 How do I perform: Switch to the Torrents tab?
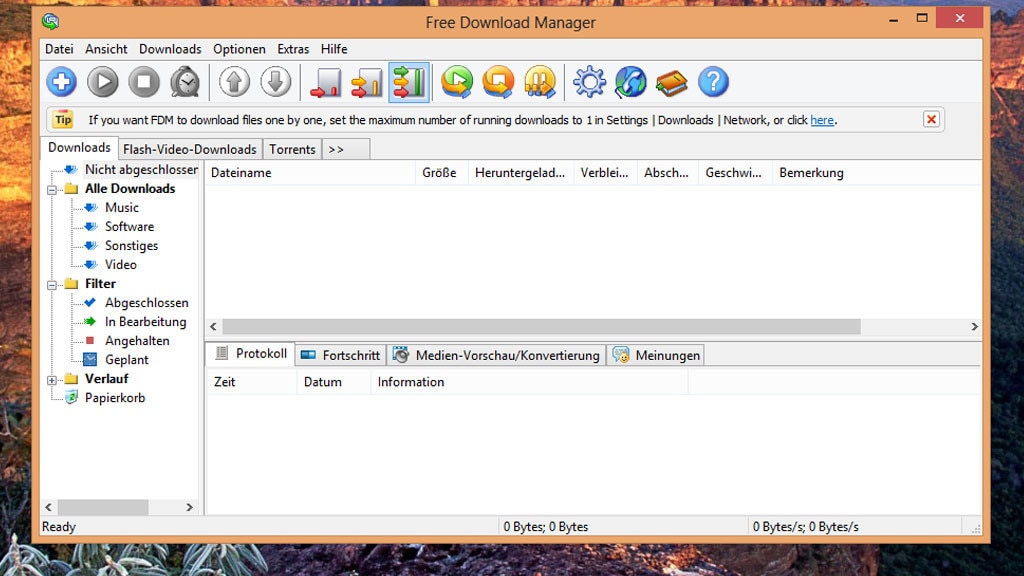[292, 150]
